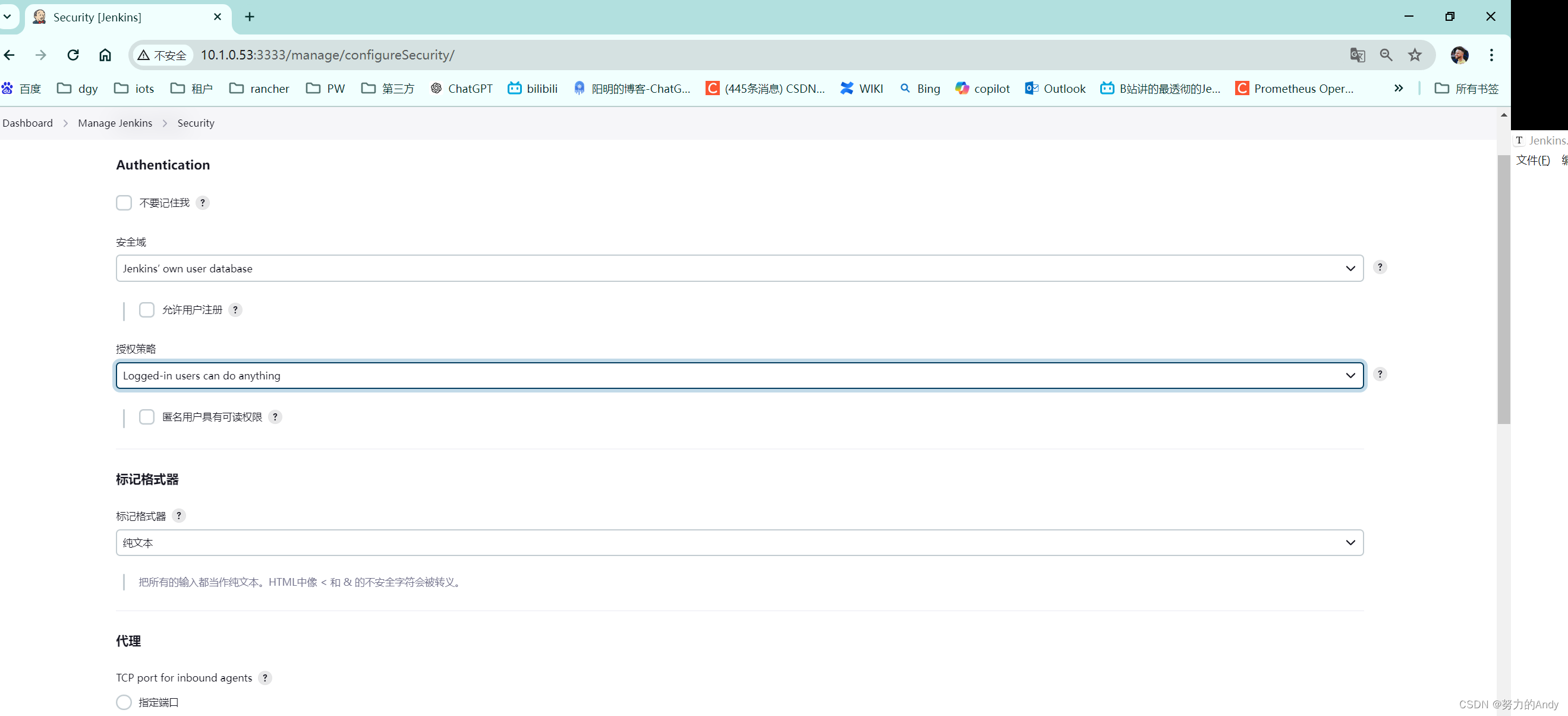Open the Google Translate page icon
The image size is (1568, 716).
click(1357, 55)
